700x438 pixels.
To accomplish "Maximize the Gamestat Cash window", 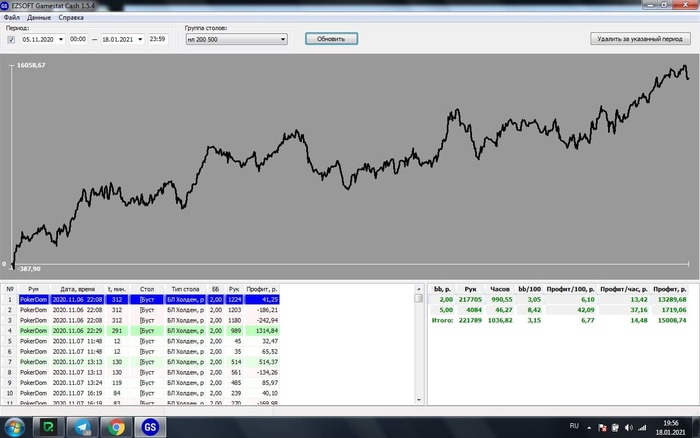I will (x=664, y=5).
